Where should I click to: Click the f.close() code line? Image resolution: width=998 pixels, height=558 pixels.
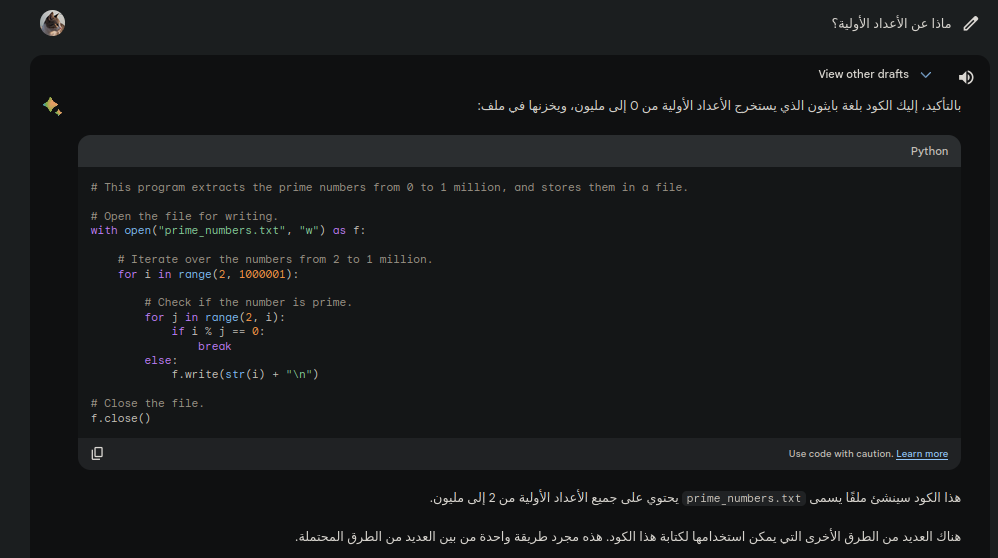[x=120, y=418]
